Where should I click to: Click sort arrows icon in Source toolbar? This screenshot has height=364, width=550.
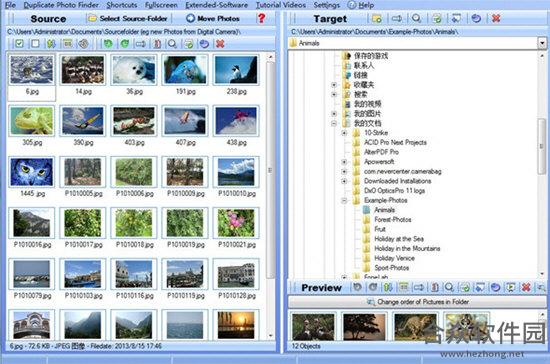(51, 44)
